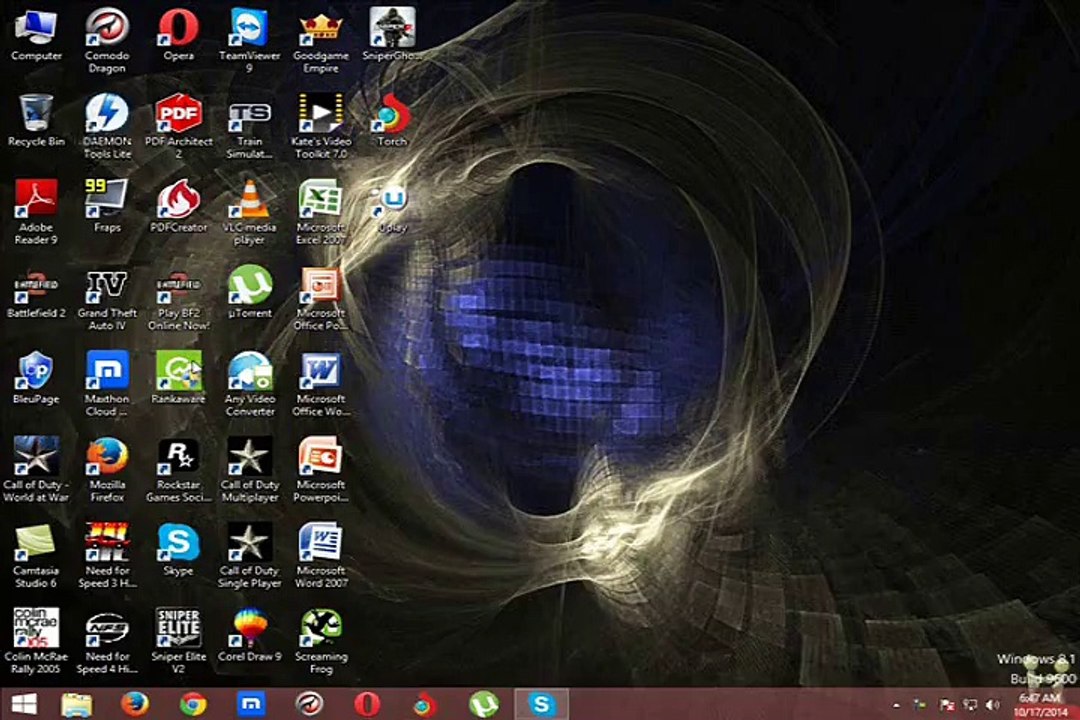The image size is (1080, 720).
Task: Open Comodo Dragon from the taskbar
Action: click(x=309, y=704)
